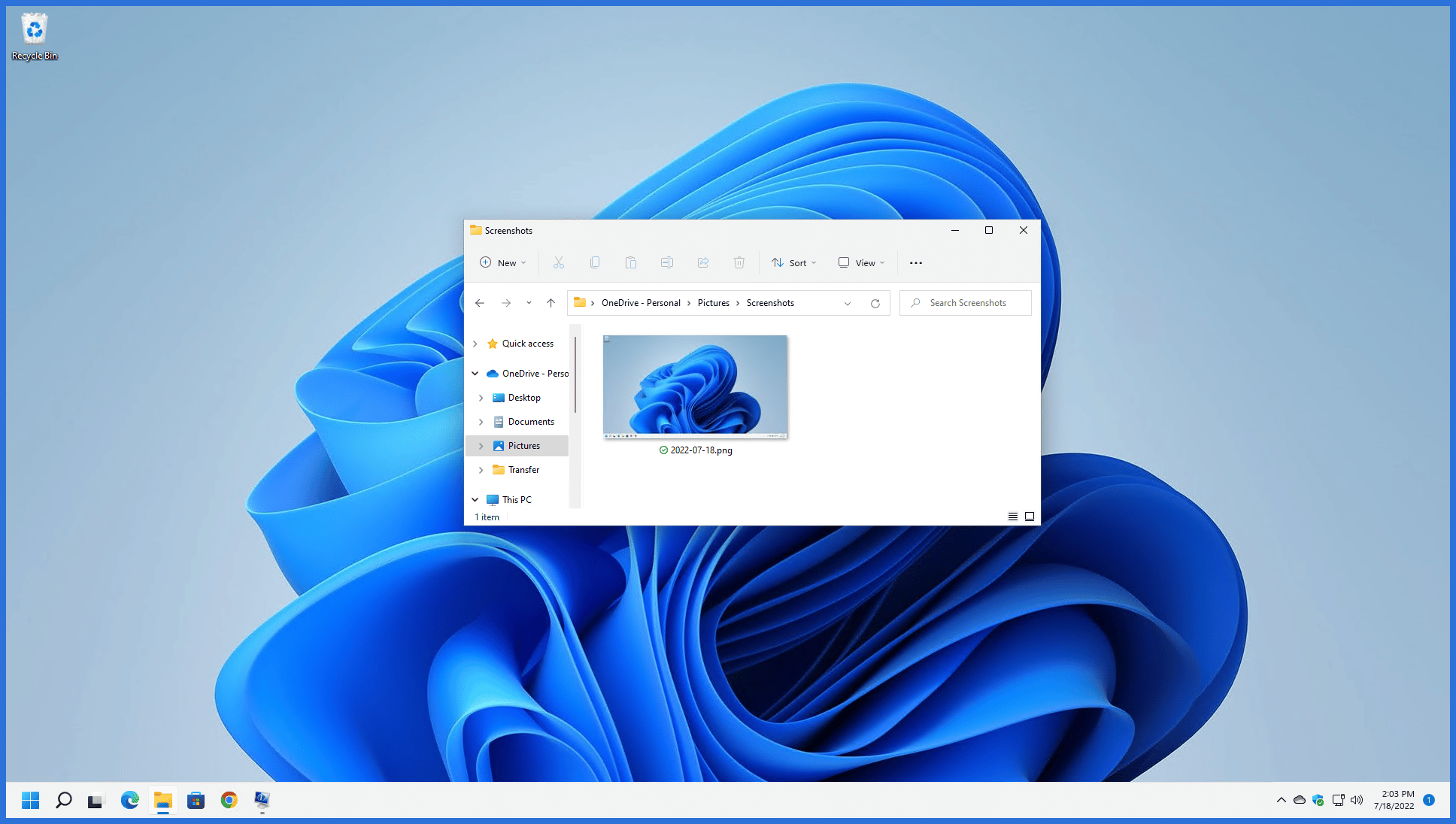Open the Sort dropdown menu
Screen dimensions: 1456x824
793,262
